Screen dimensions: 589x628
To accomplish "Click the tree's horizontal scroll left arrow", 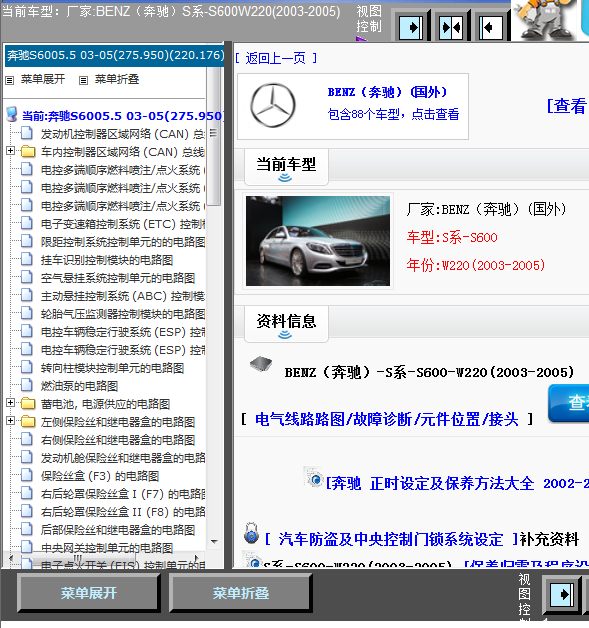I will tap(11, 558).
